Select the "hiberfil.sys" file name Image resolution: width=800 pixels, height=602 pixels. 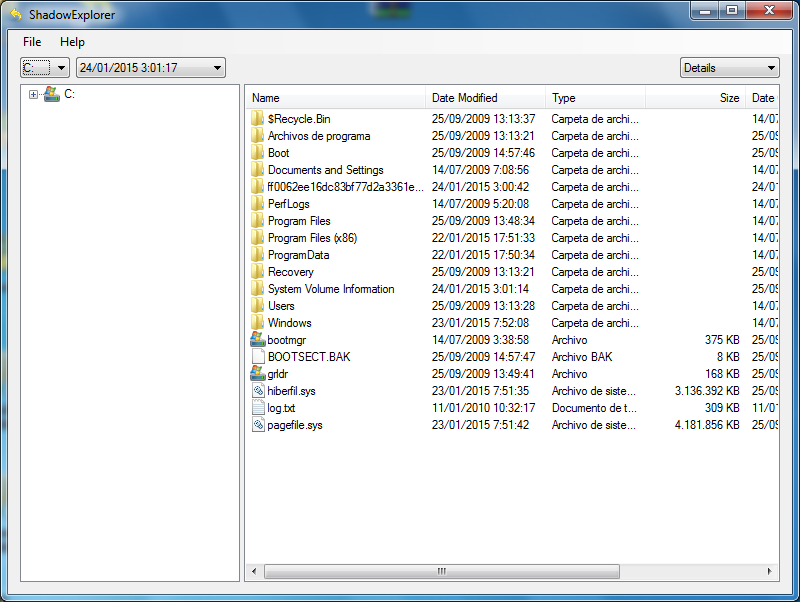[x=291, y=391]
